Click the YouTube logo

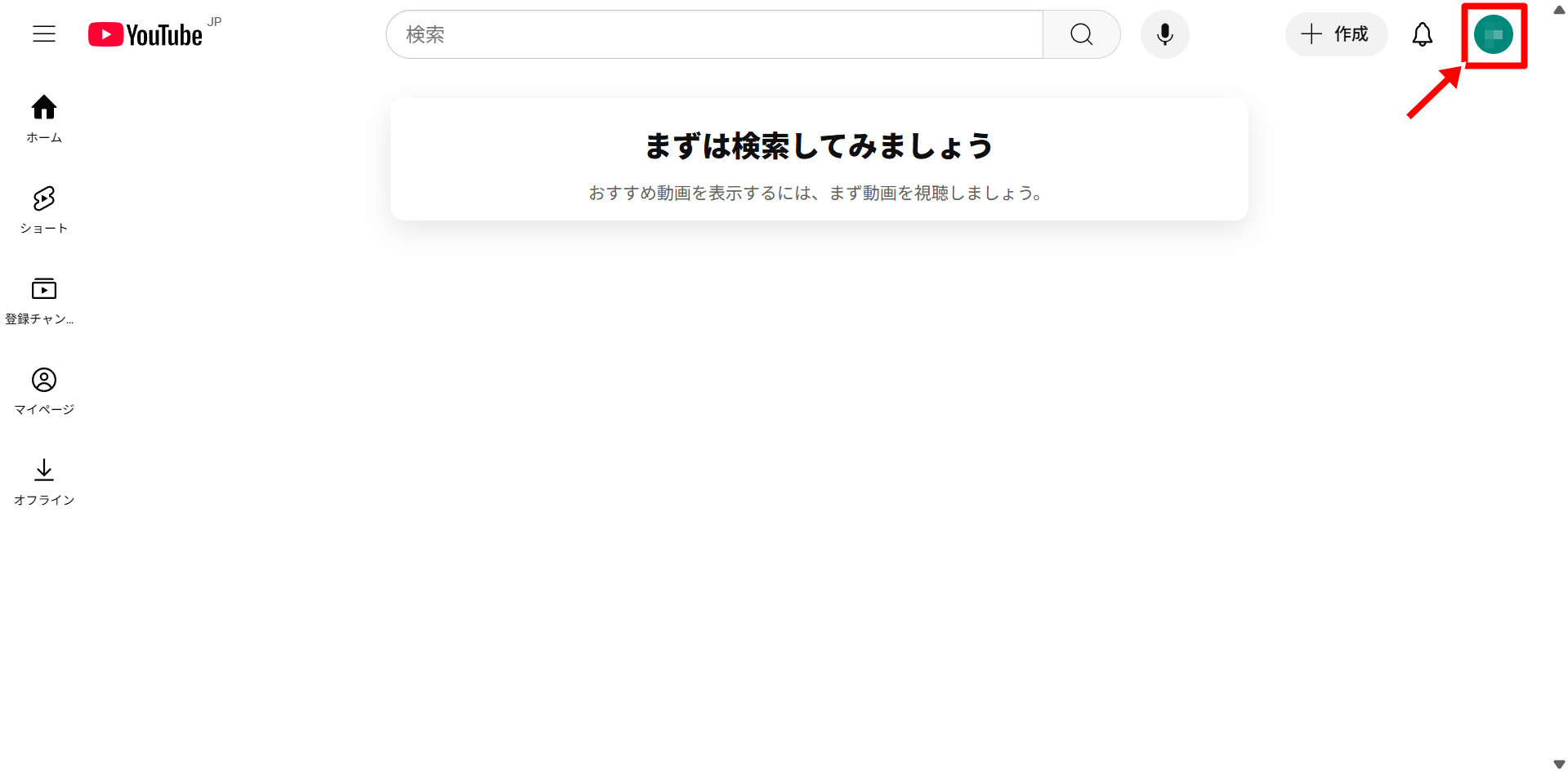tap(145, 35)
